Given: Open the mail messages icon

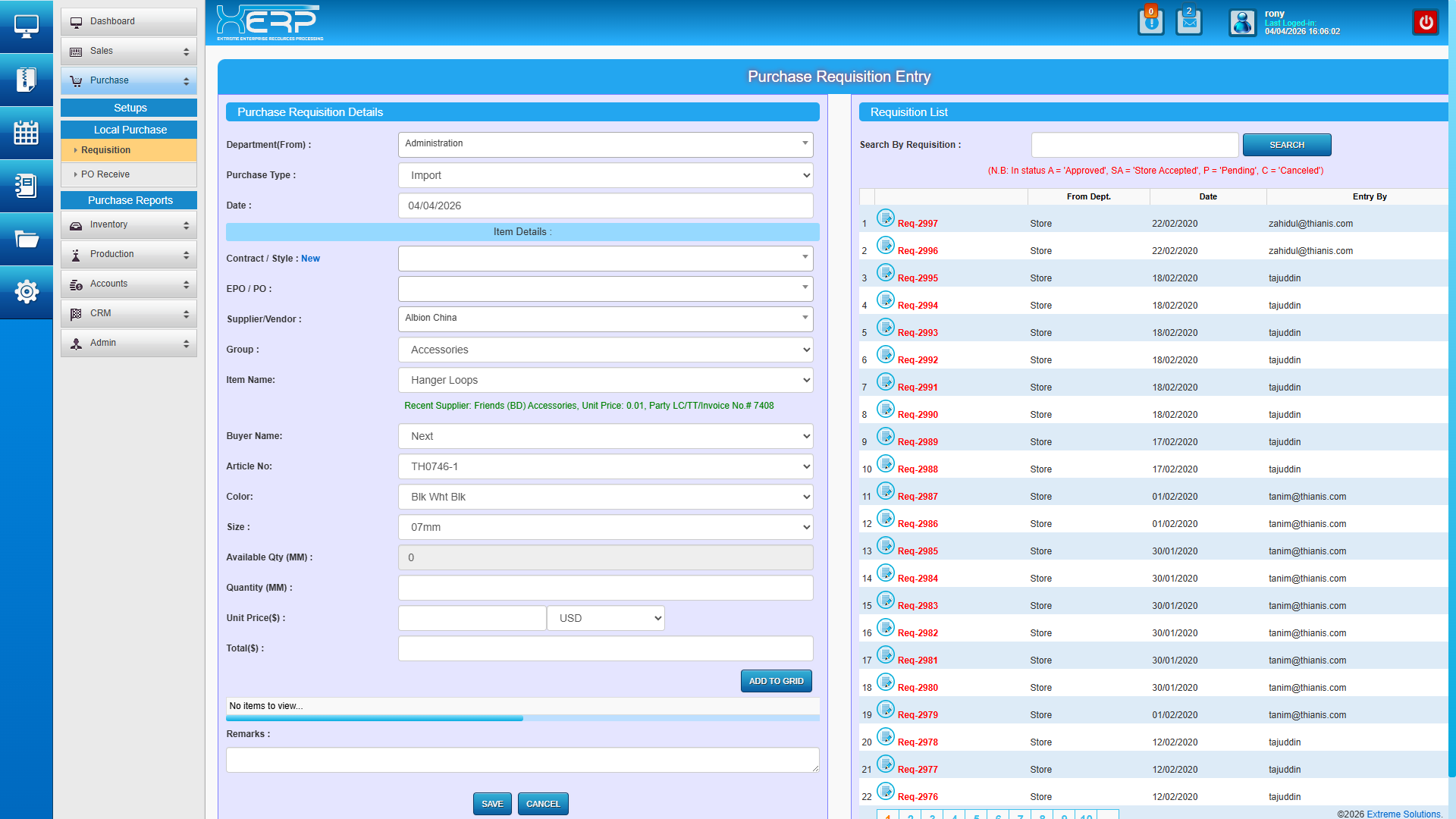Looking at the screenshot, I should coord(1188,22).
